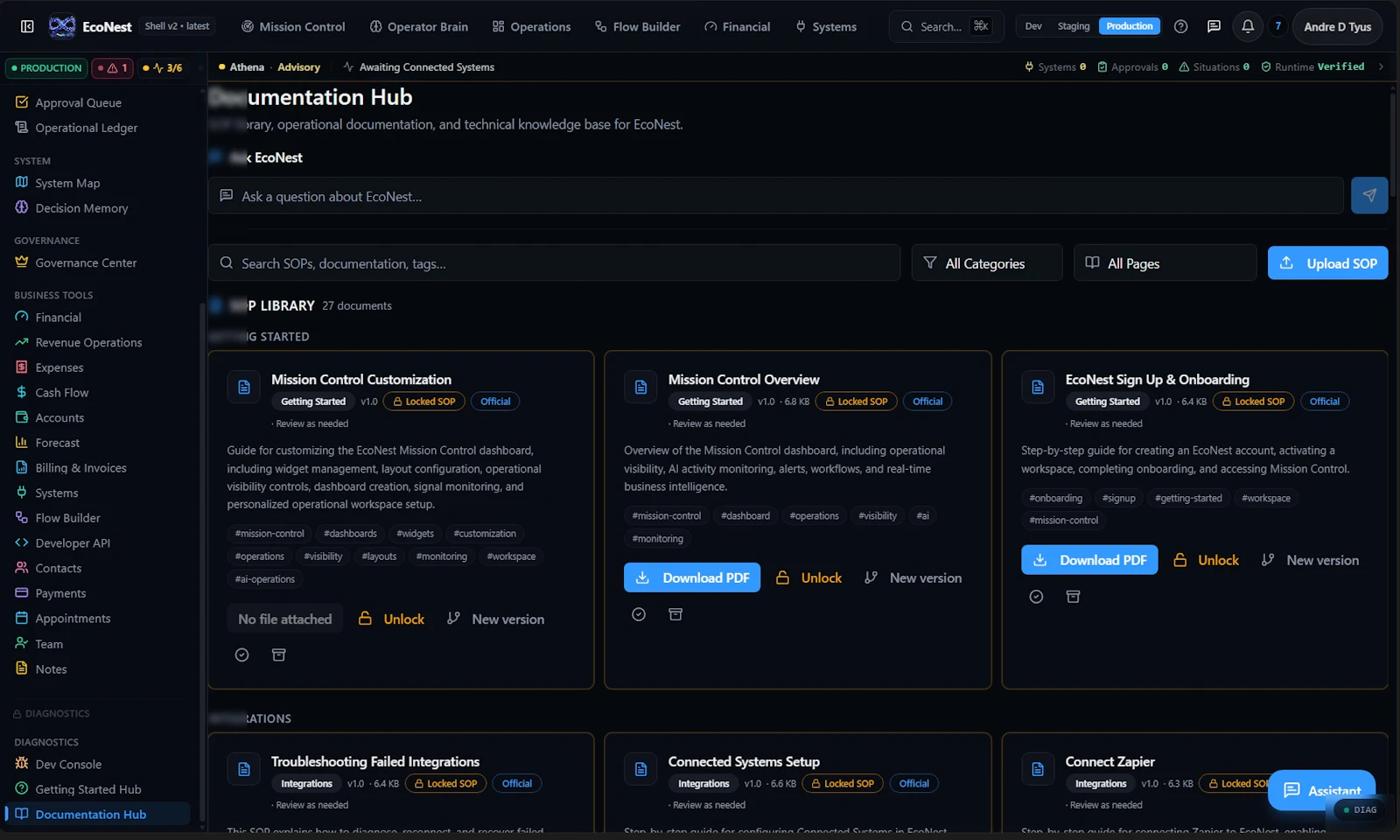
Task: Open the Financial top tab
Action: point(737,26)
